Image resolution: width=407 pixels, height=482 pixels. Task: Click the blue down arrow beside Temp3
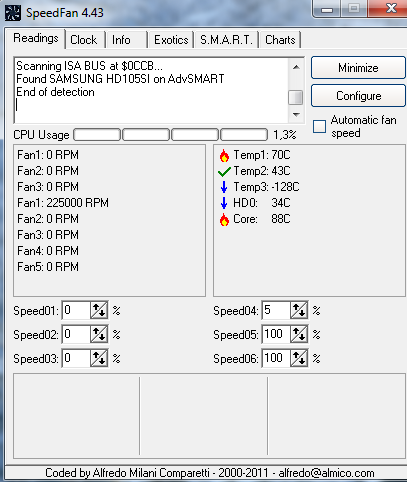(x=224, y=187)
